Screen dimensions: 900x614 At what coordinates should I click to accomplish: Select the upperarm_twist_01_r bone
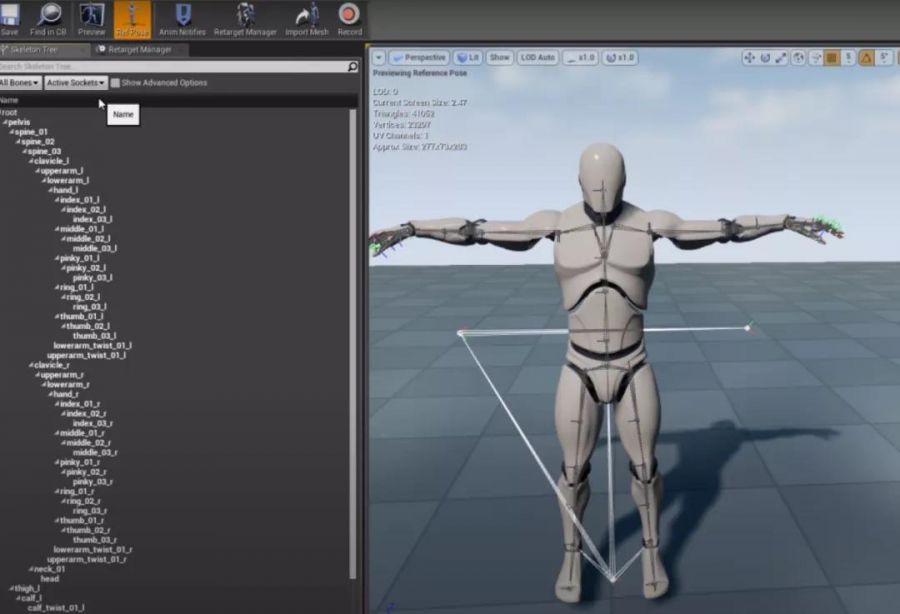click(87, 559)
